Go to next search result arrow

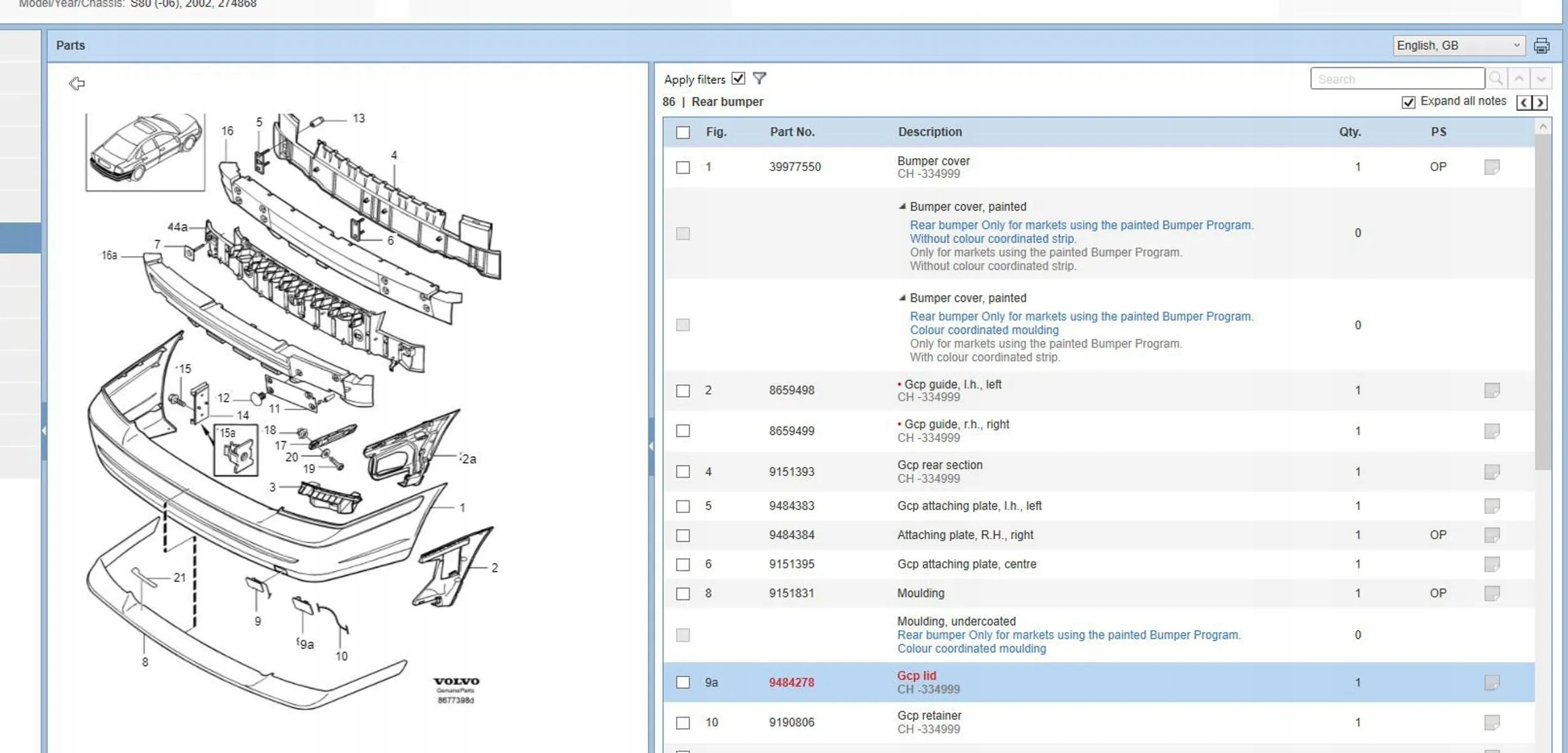point(1541,78)
